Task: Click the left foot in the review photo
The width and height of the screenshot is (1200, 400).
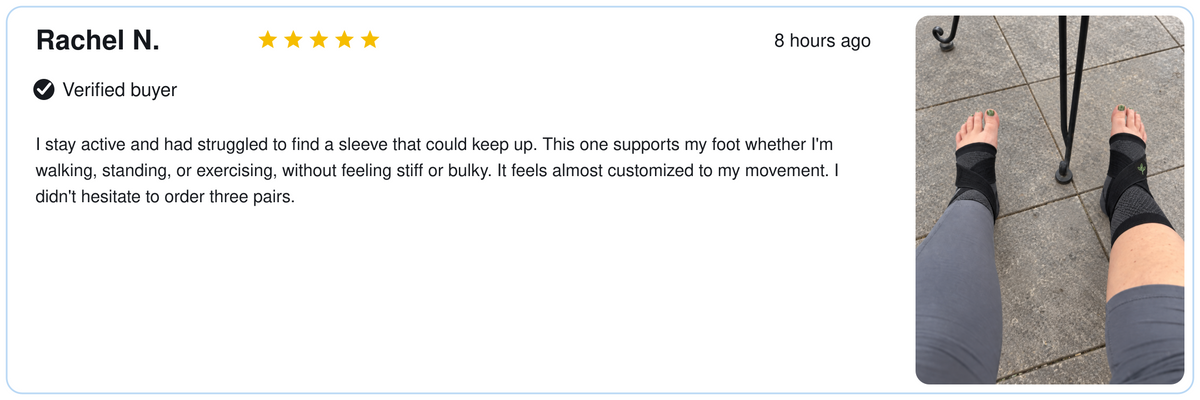Action: [x=974, y=160]
